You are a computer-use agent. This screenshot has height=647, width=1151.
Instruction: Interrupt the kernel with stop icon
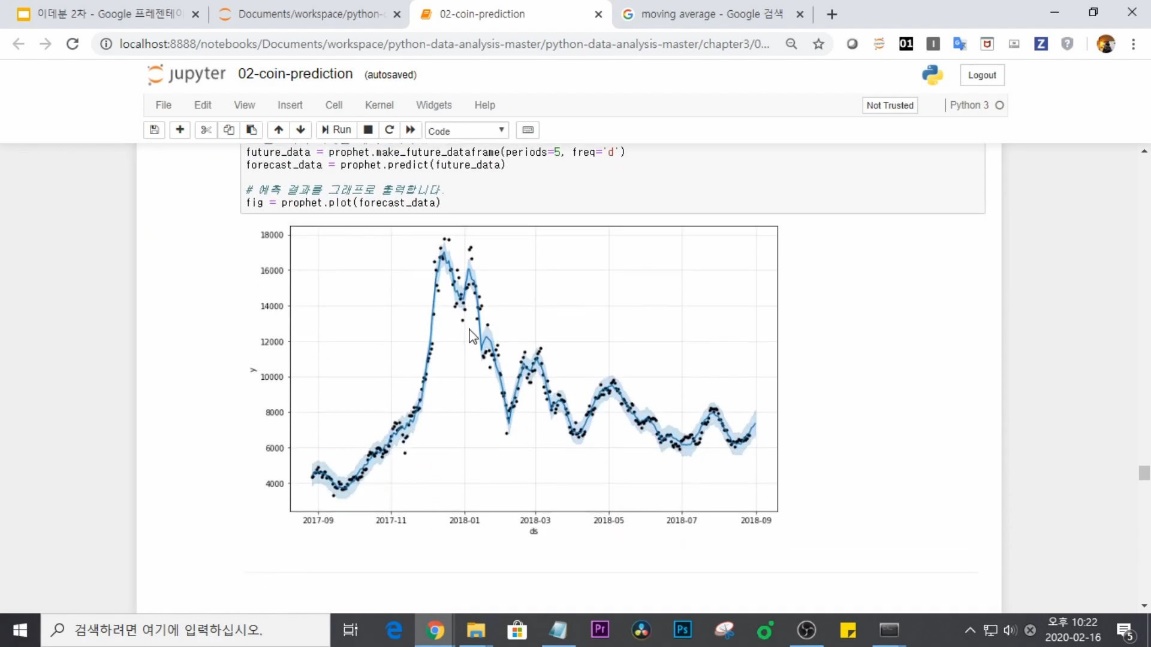point(368,130)
